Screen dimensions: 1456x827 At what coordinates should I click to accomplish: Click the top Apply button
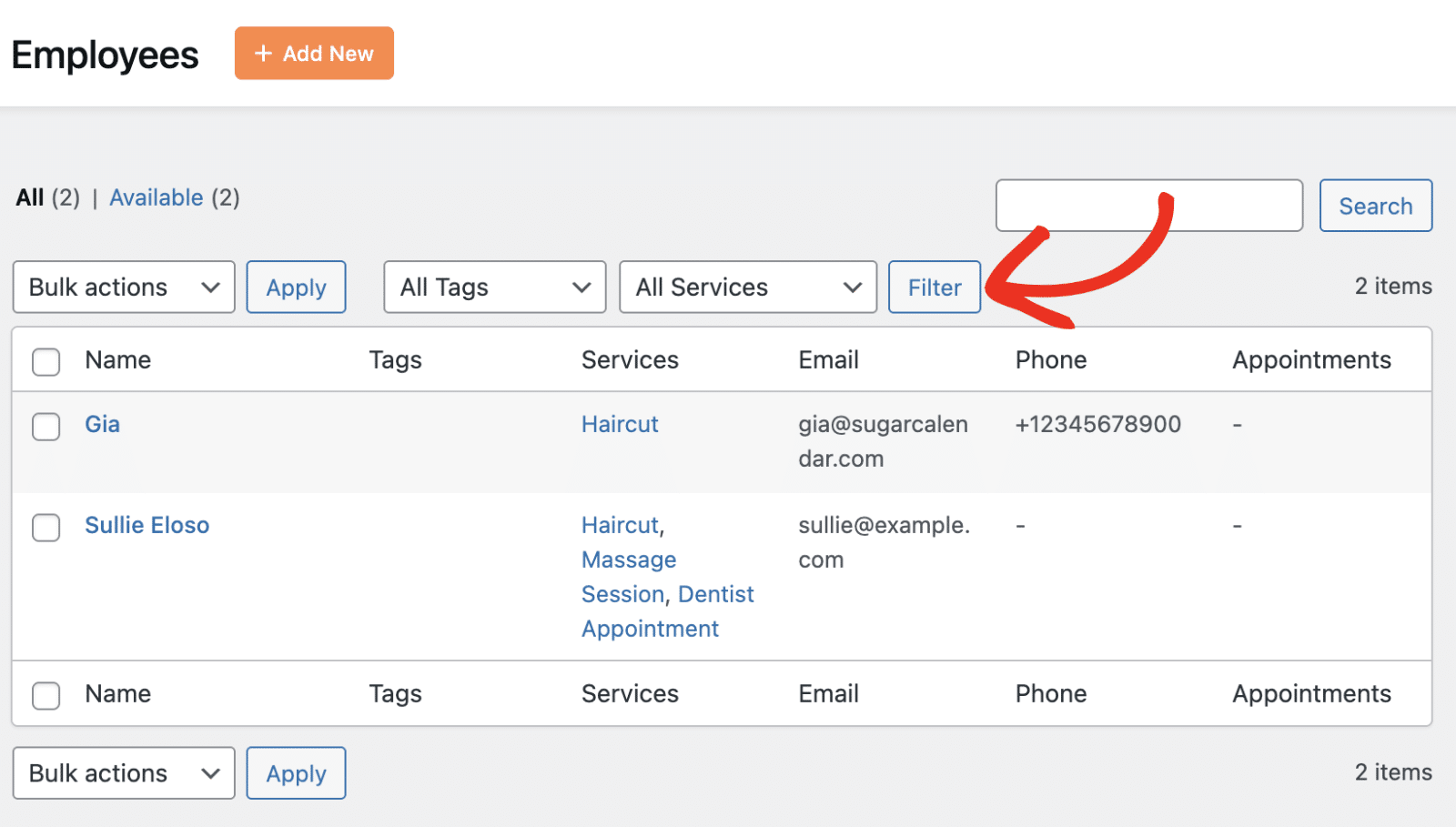point(296,287)
